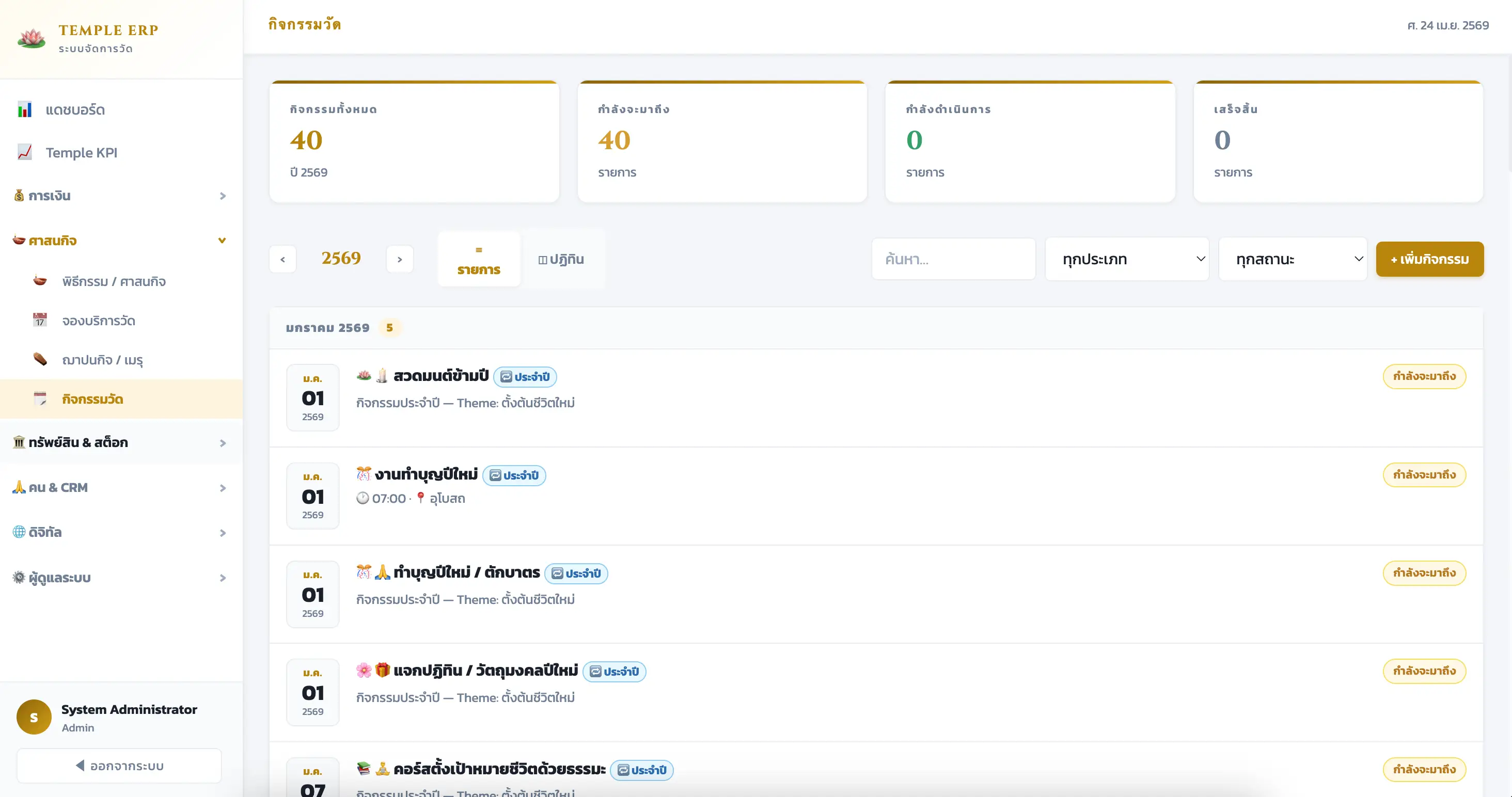This screenshot has height=797, width=1512.
Task: Click the + เพิ่มกิจกรรม button
Action: [1429, 259]
